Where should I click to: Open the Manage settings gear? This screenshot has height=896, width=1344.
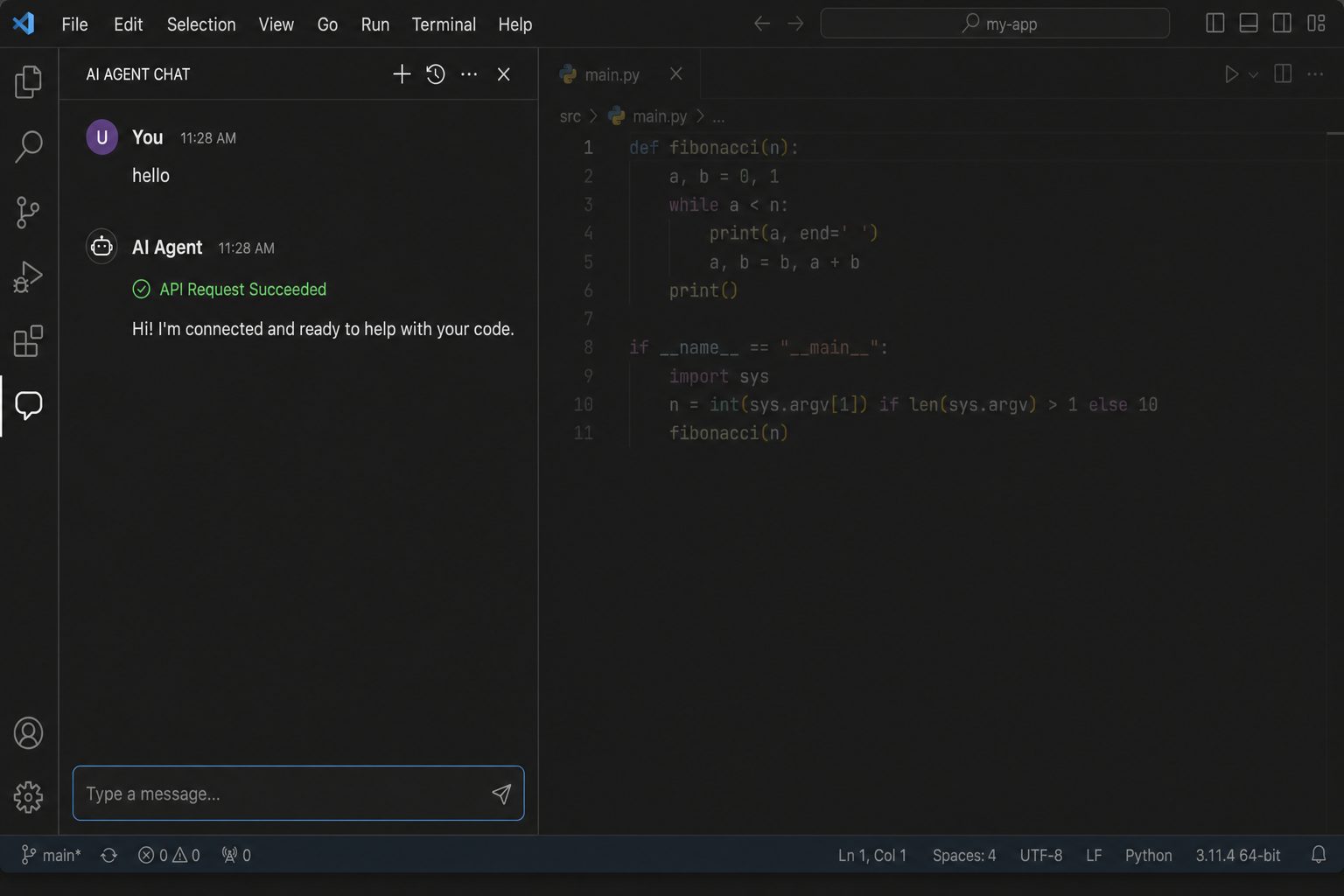pos(28,797)
